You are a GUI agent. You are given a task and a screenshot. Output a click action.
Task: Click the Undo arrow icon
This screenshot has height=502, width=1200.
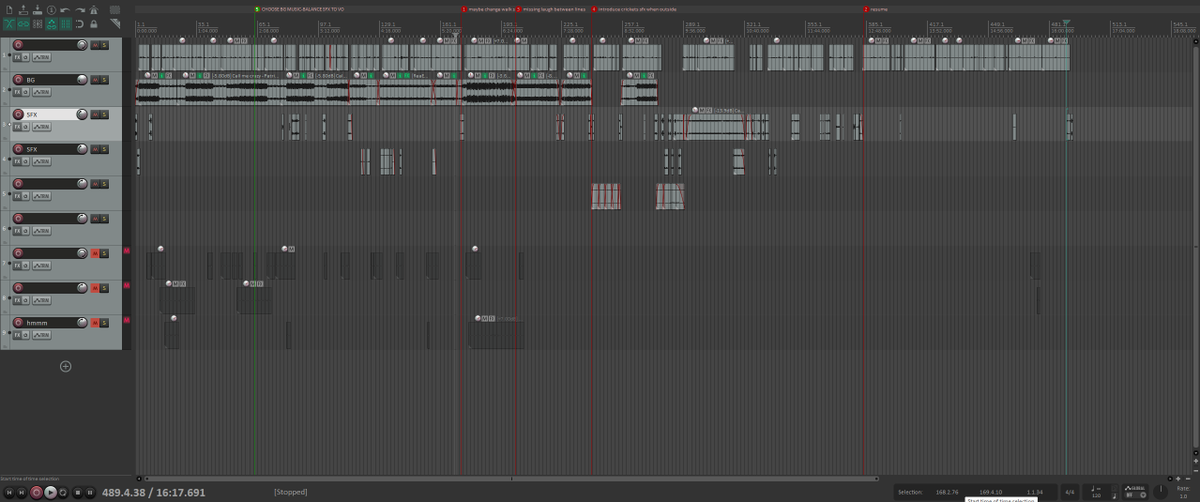[65, 10]
